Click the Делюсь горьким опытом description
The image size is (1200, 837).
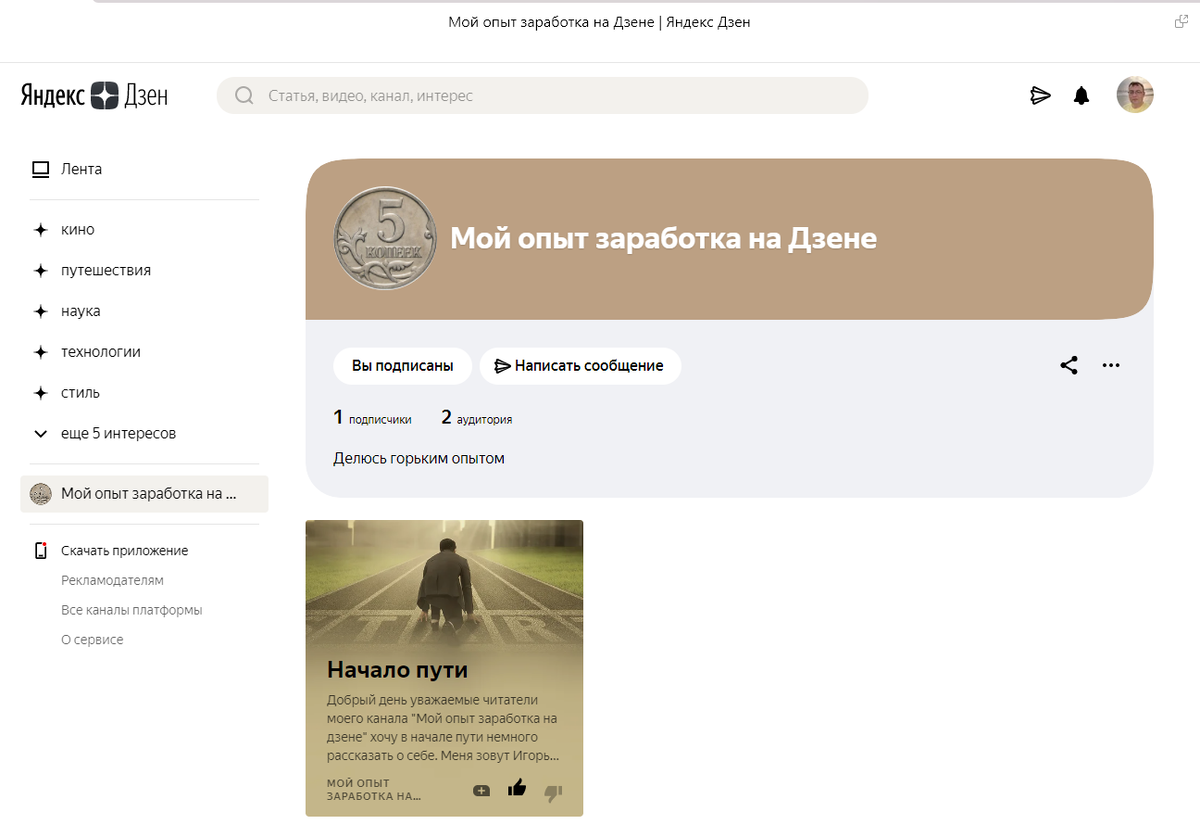pos(419,459)
